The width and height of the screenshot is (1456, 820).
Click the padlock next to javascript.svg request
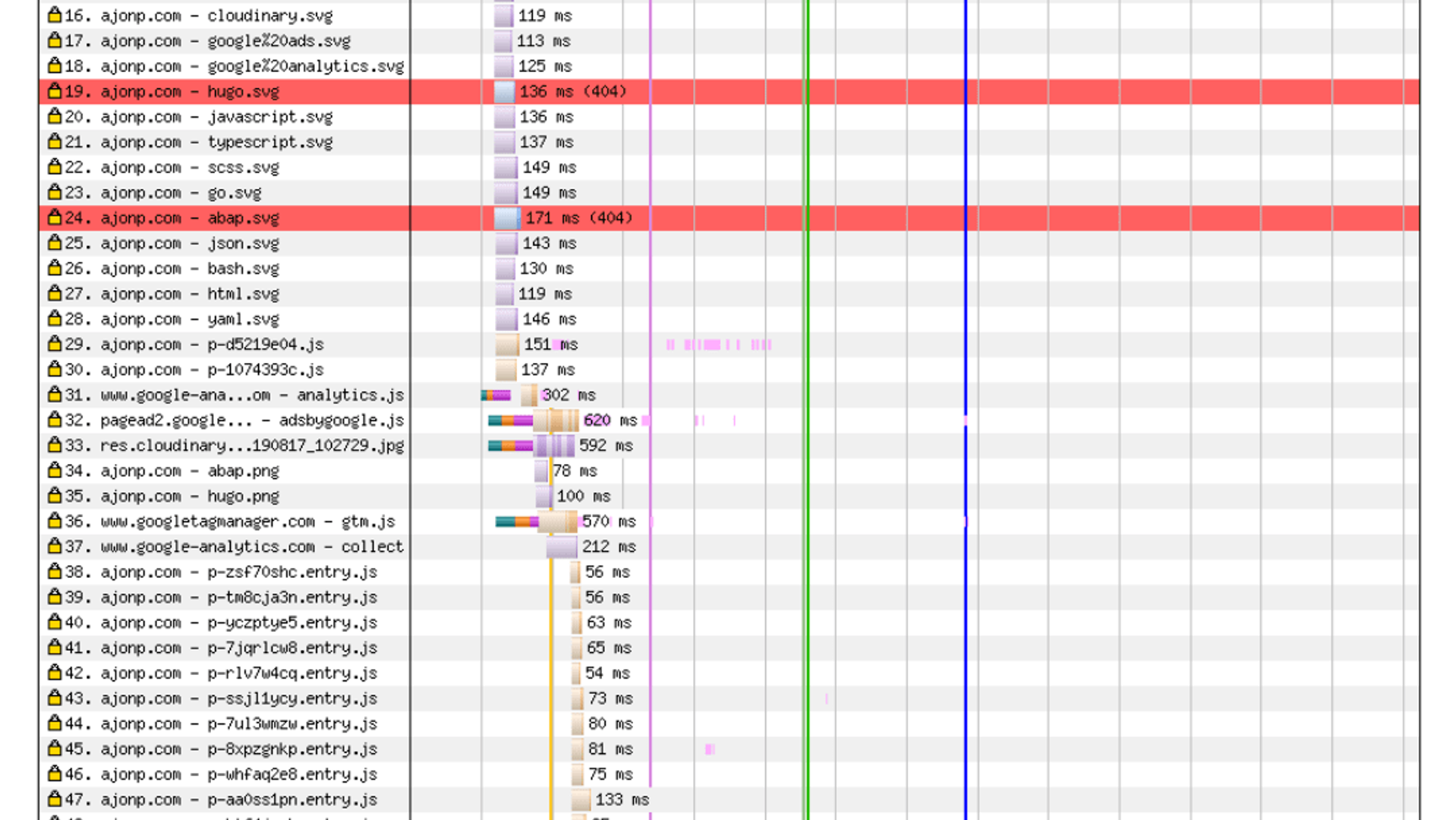(54, 116)
